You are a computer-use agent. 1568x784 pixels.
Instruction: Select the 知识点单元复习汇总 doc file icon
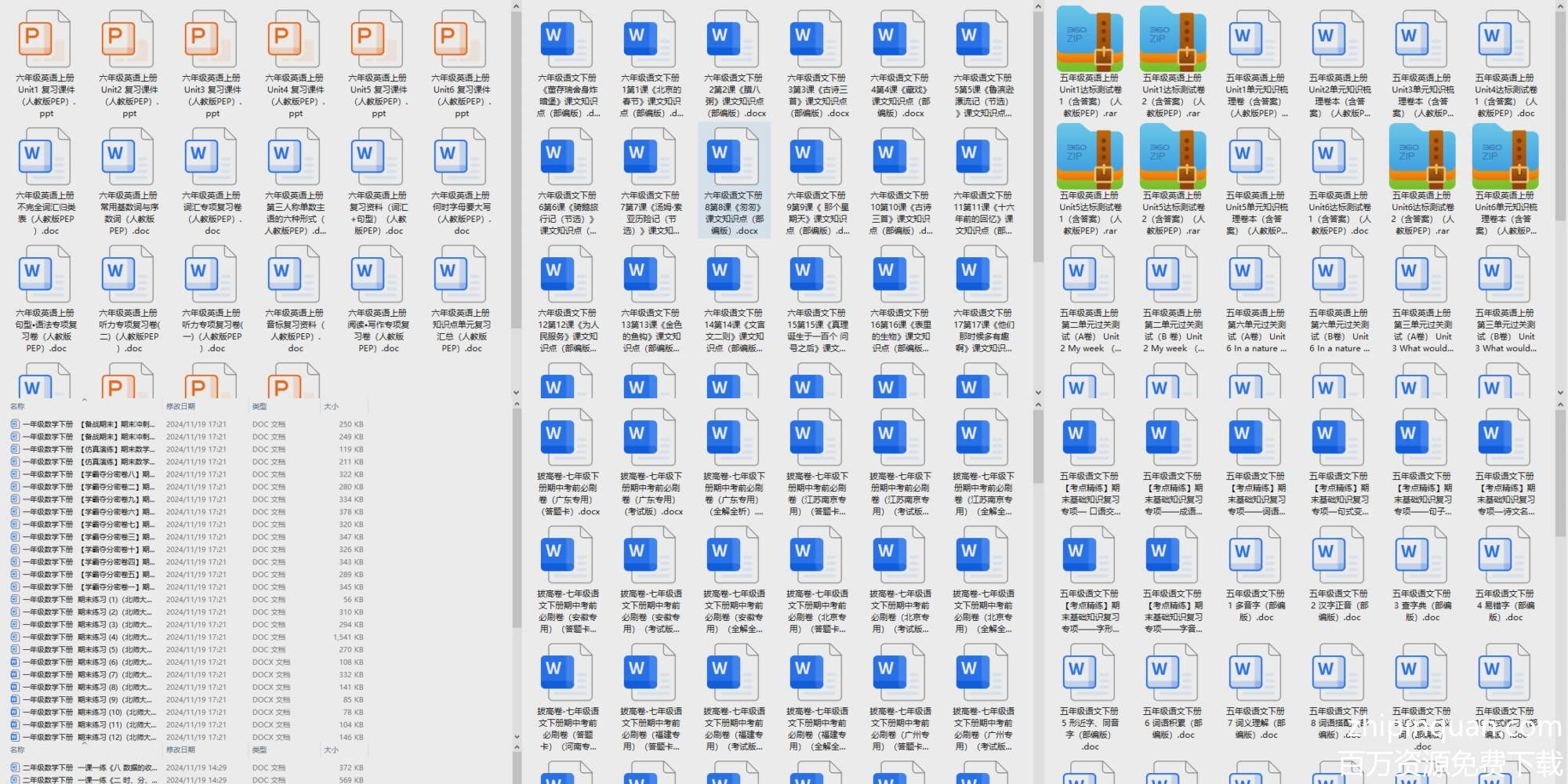(461, 274)
